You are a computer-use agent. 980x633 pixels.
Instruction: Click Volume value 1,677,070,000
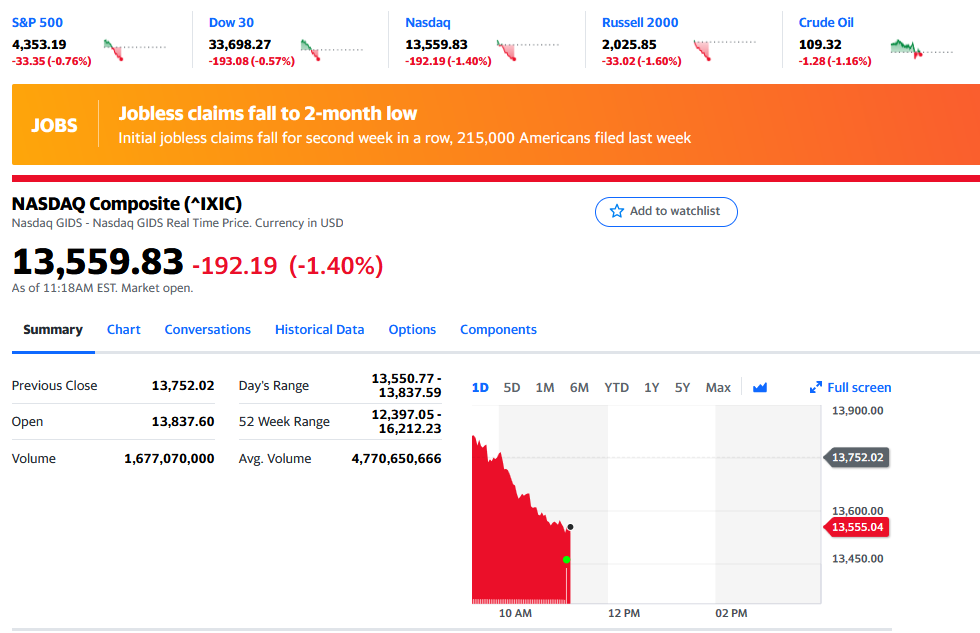coord(169,459)
